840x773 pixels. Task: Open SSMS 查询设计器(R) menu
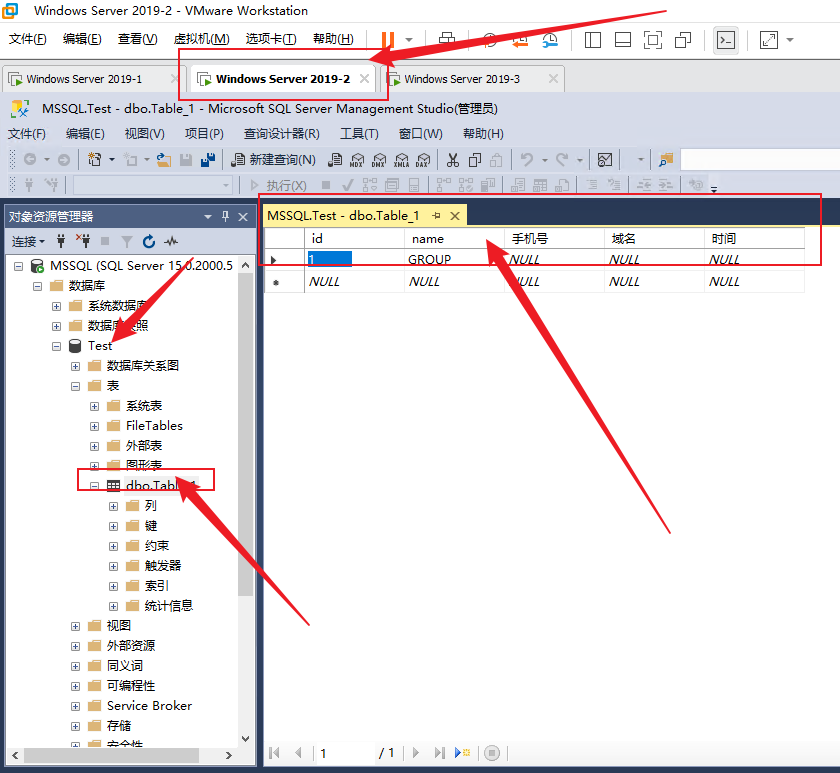[x=282, y=133]
